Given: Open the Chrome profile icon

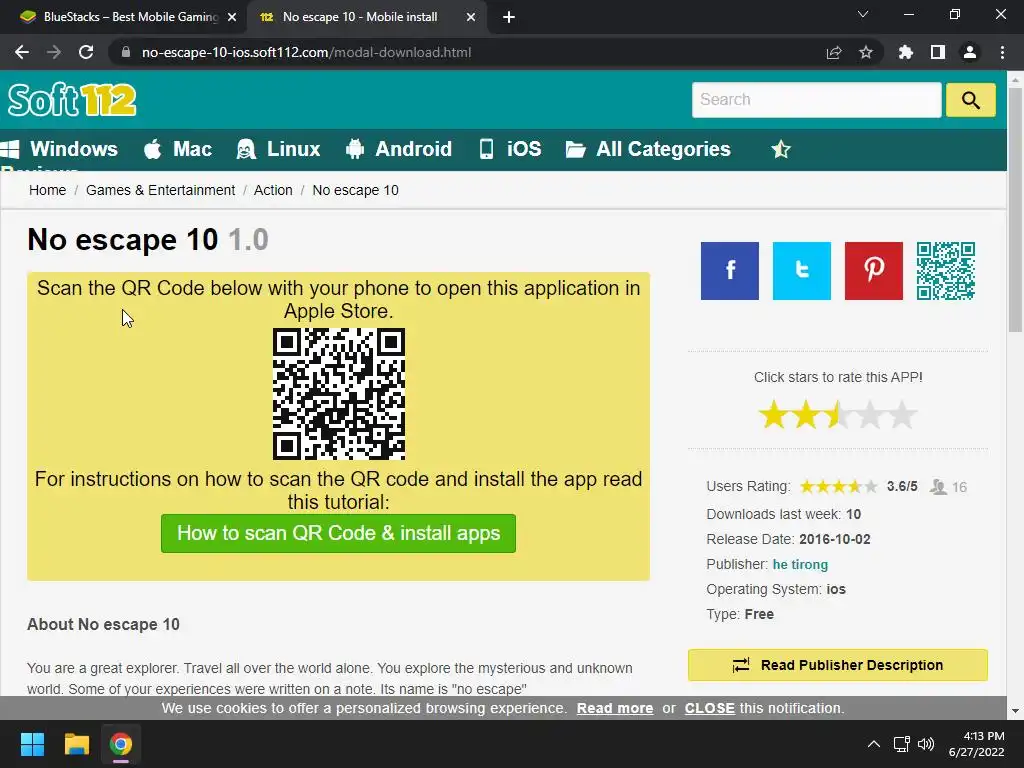Looking at the screenshot, I should [x=970, y=52].
